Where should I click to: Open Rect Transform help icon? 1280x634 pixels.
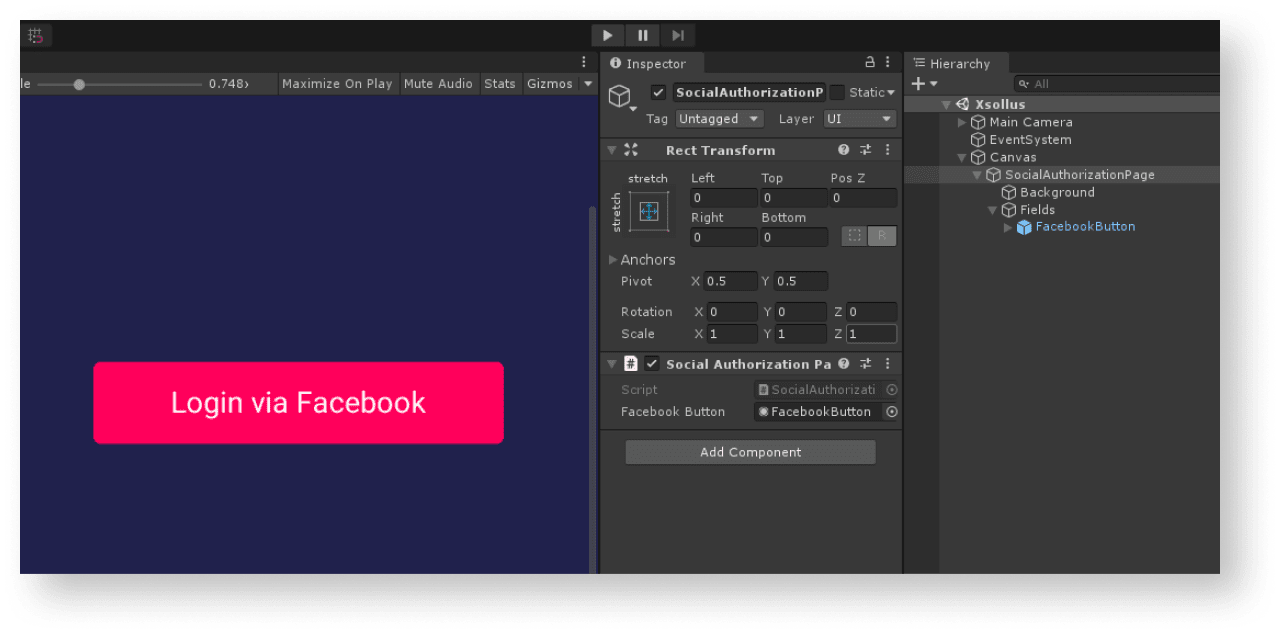(x=843, y=150)
